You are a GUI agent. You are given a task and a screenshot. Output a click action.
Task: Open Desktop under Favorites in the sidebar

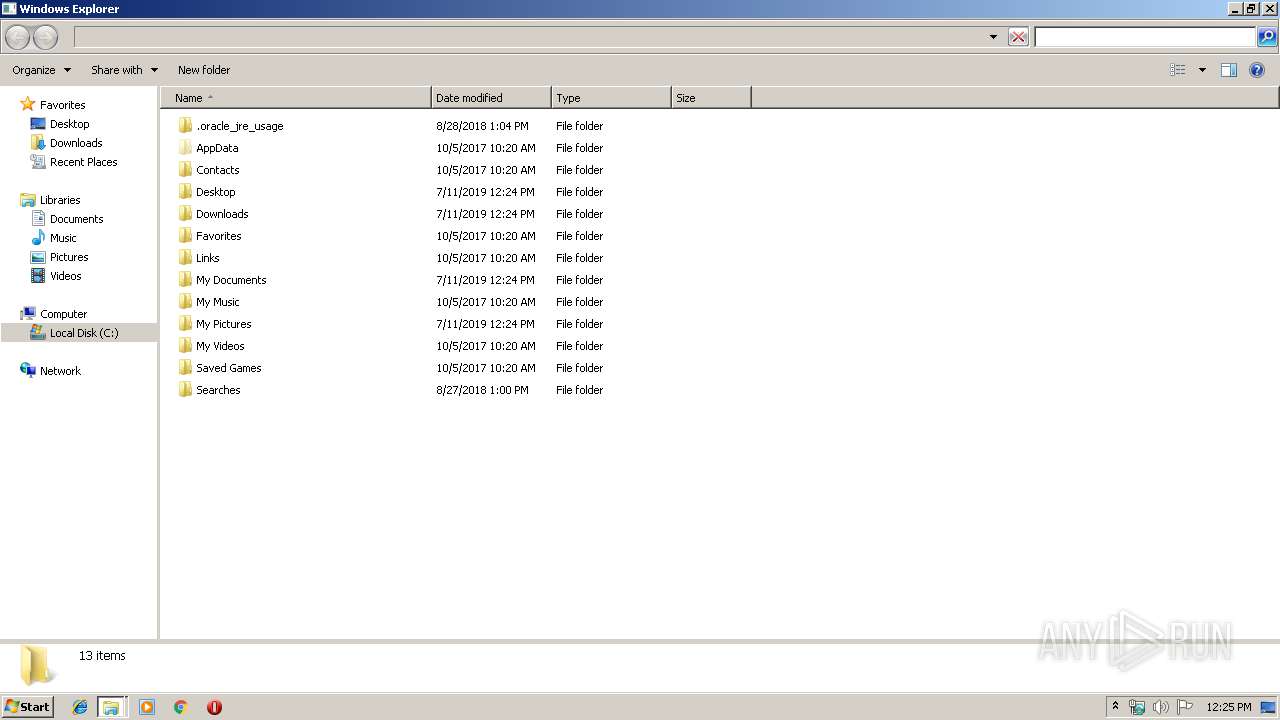point(60,124)
